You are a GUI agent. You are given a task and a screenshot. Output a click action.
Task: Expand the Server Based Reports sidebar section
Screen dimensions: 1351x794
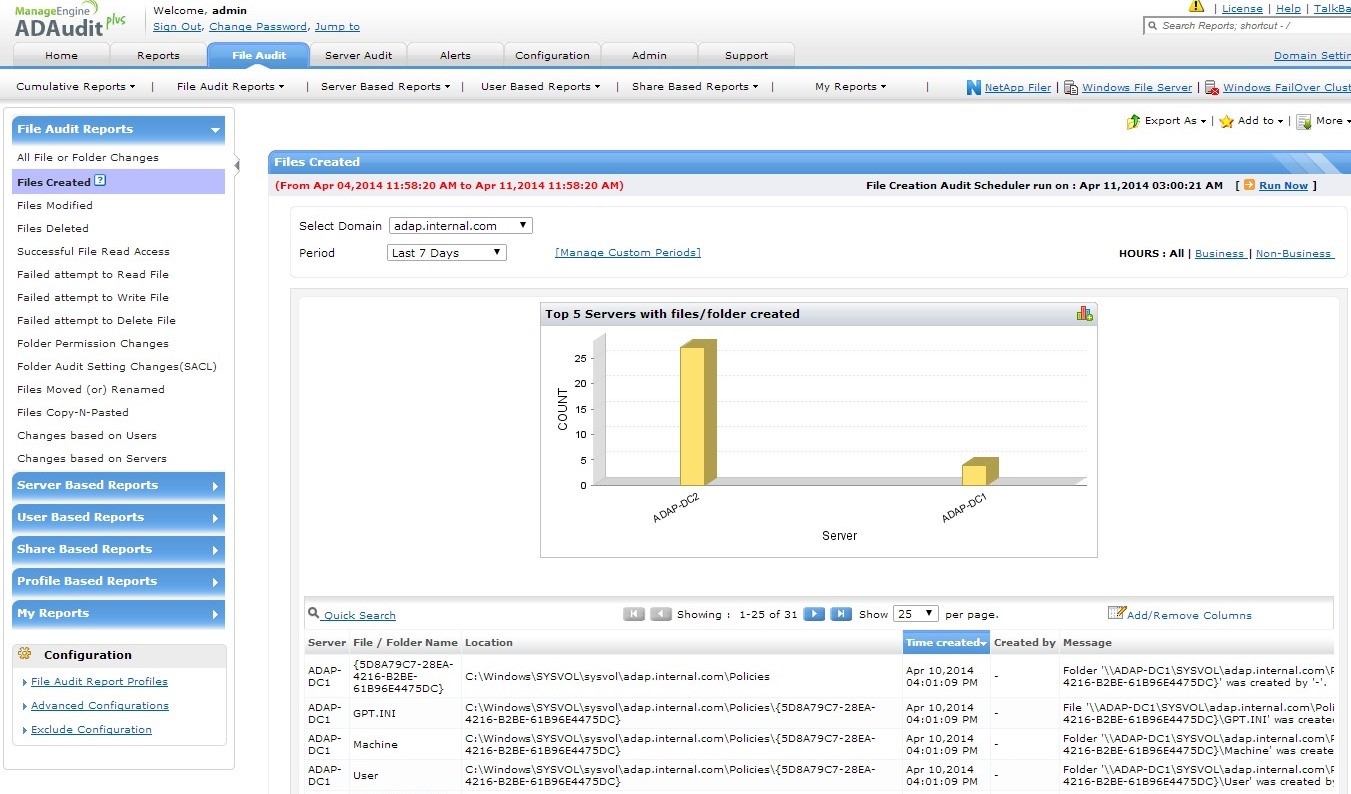click(x=118, y=486)
